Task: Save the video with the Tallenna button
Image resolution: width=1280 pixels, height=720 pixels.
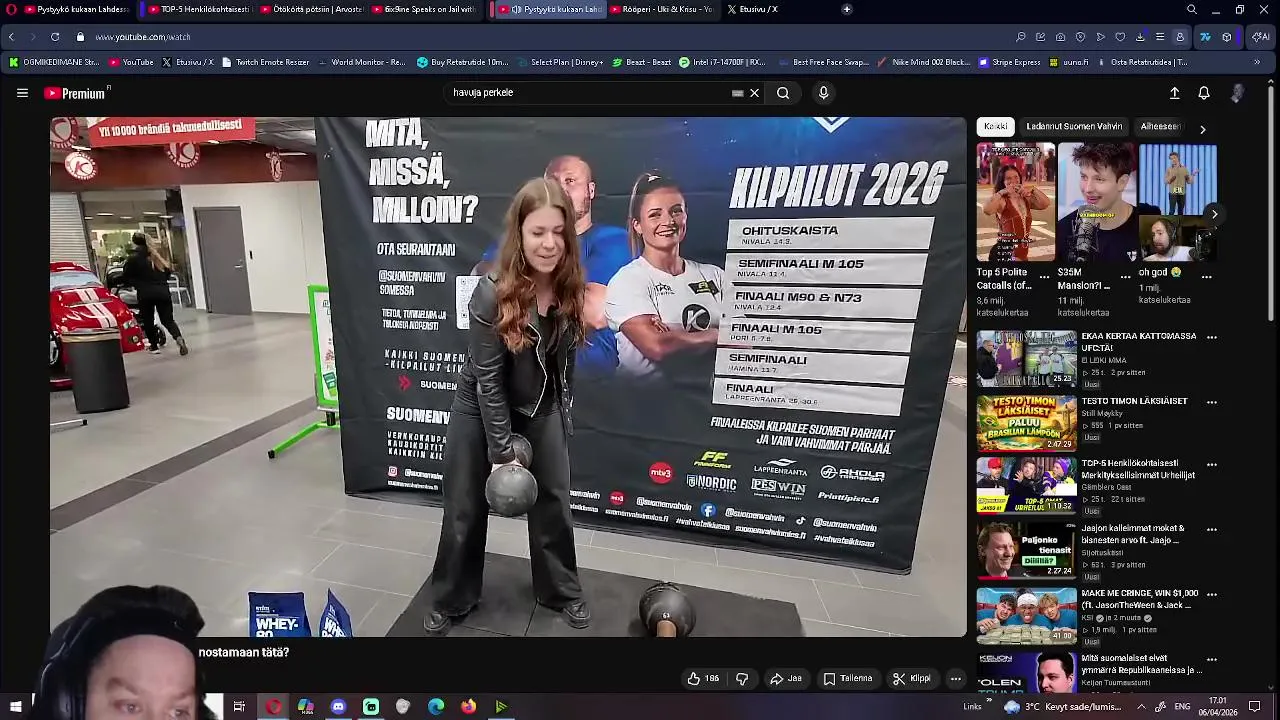Action: [848, 678]
